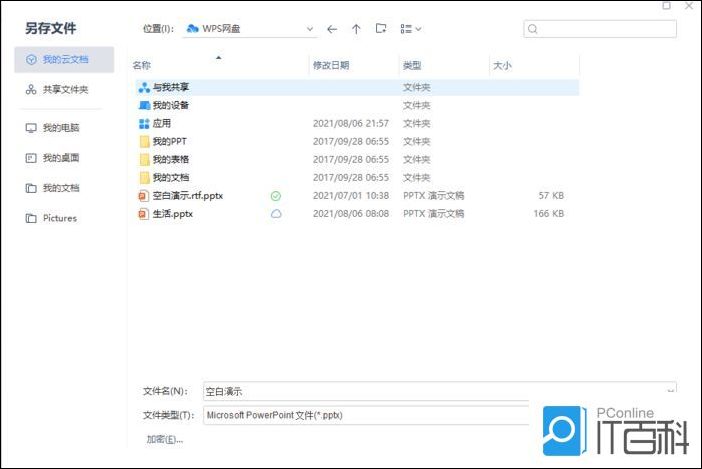This screenshot has width=702, height=469.
Task: Go back with the left arrow icon
Action: [332, 29]
